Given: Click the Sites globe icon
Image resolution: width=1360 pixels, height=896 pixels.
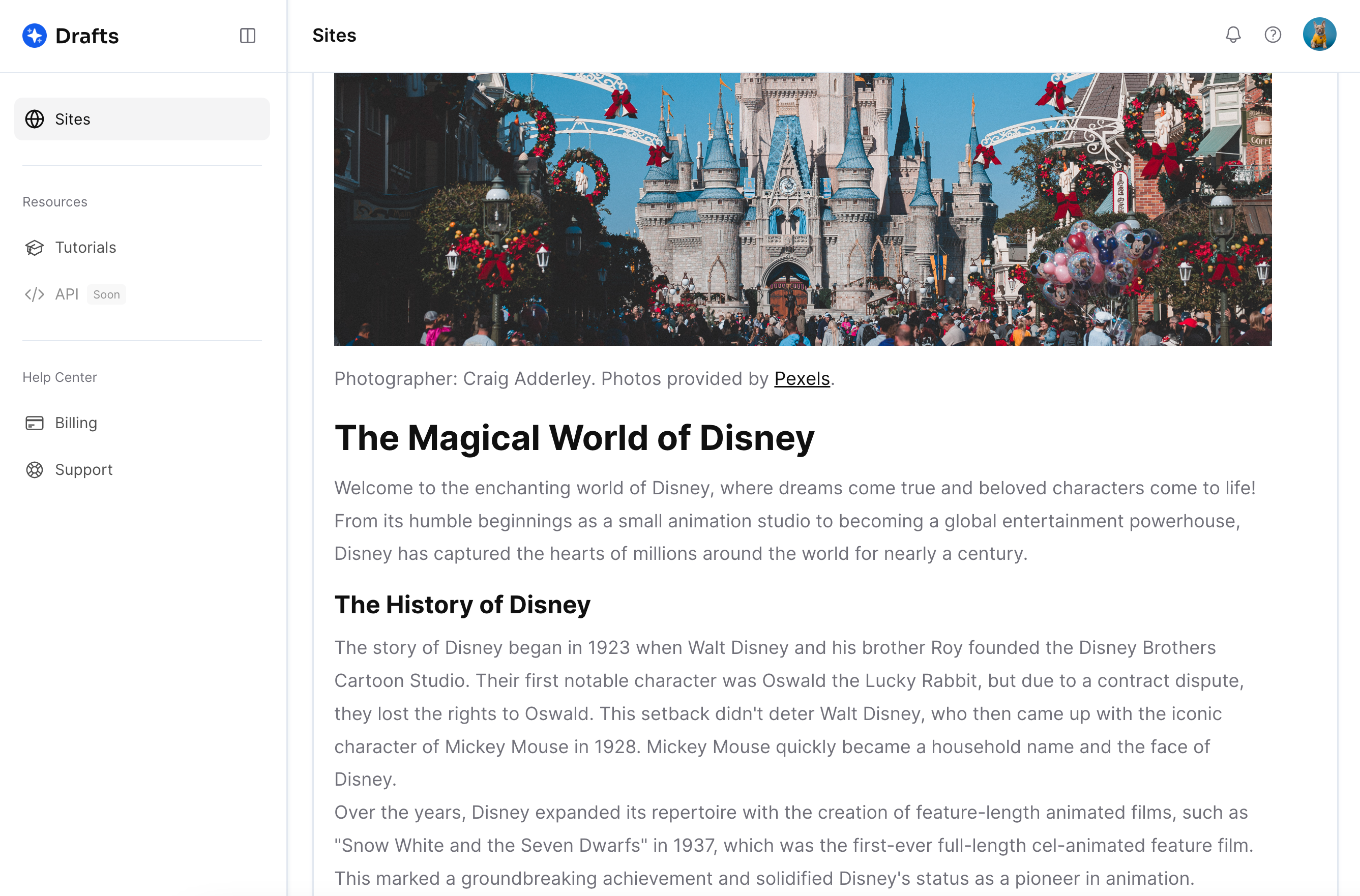Looking at the screenshot, I should [35, 119].
